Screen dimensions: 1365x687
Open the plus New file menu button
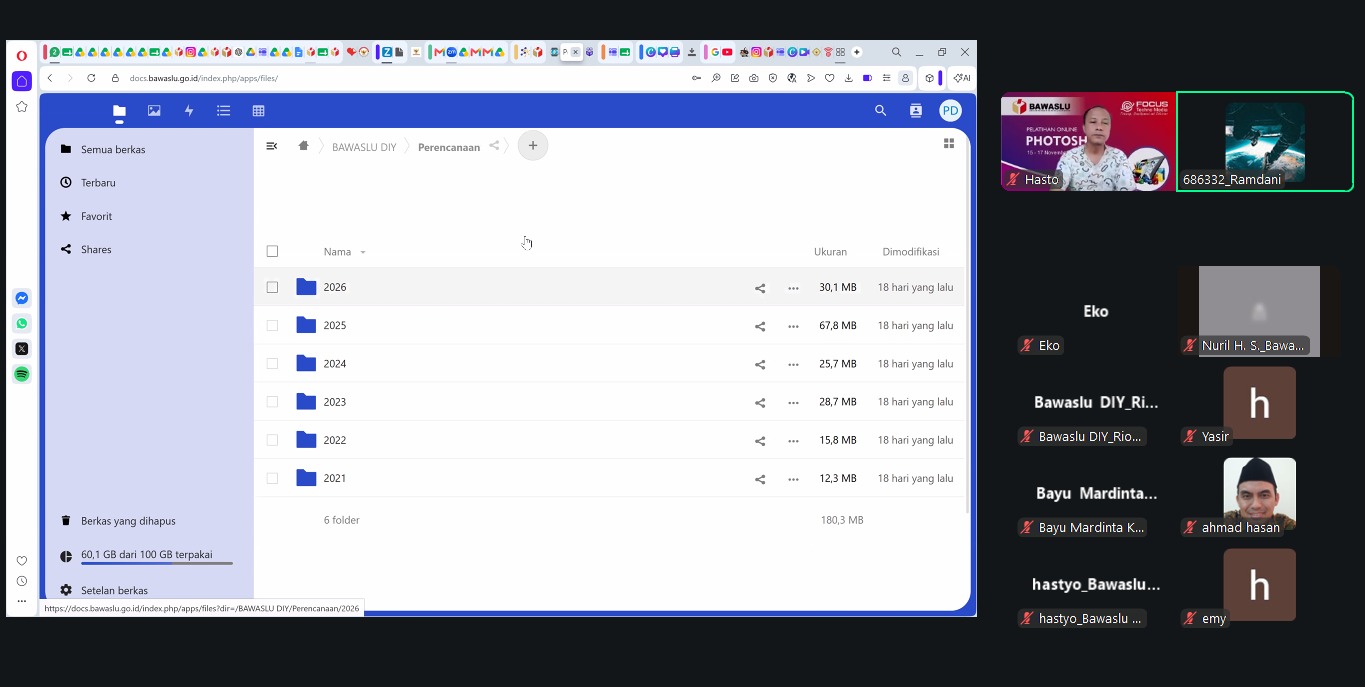point(533,146)
